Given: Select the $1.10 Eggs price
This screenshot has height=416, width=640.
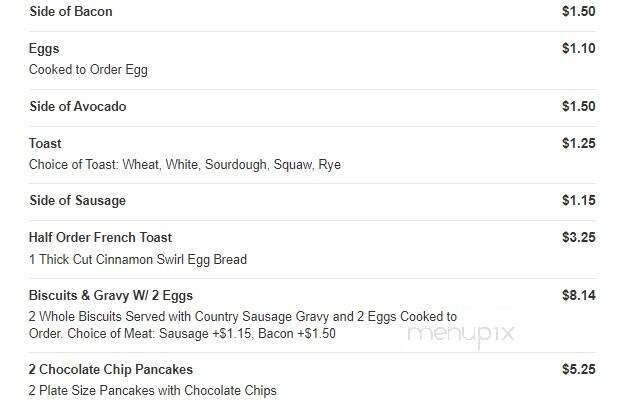Looking at the screenshot, I should click(578, 48).
